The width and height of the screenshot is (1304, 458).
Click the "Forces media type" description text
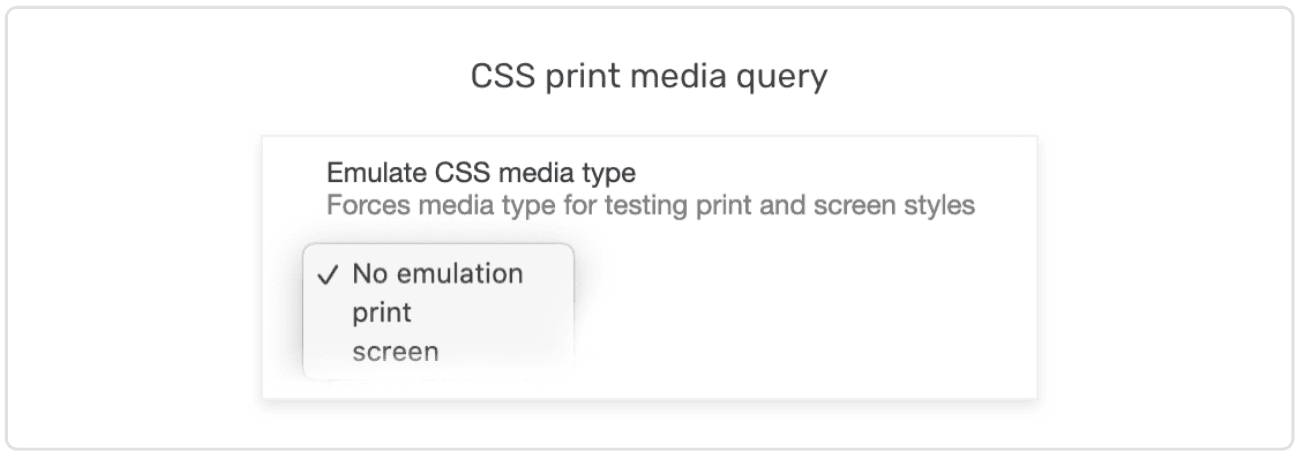pos(650,206)
